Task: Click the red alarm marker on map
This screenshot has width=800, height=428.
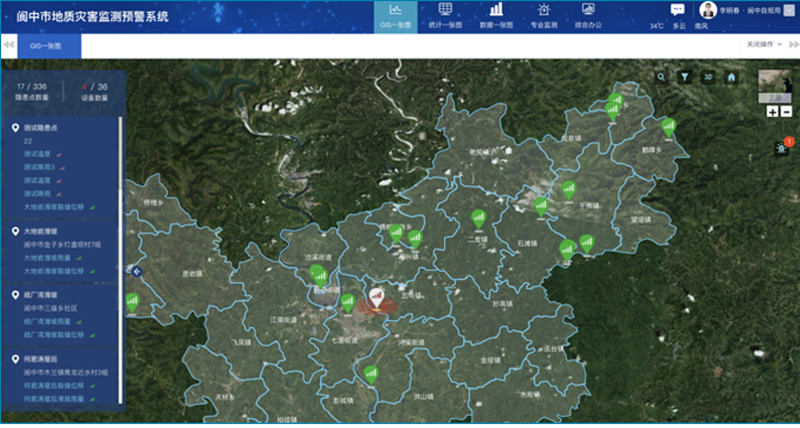Action: pyautogui.click(x=377, y=298)
